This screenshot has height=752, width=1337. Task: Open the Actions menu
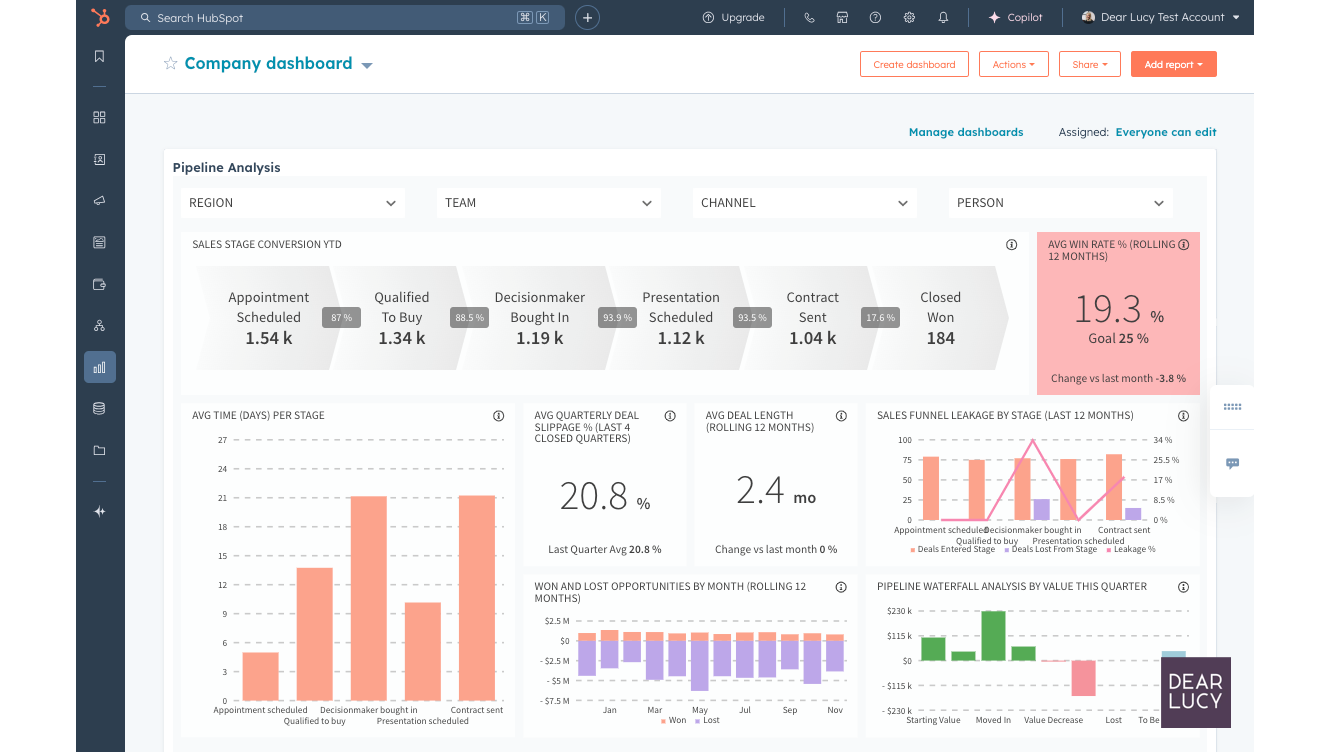[x=1013, y=65]
